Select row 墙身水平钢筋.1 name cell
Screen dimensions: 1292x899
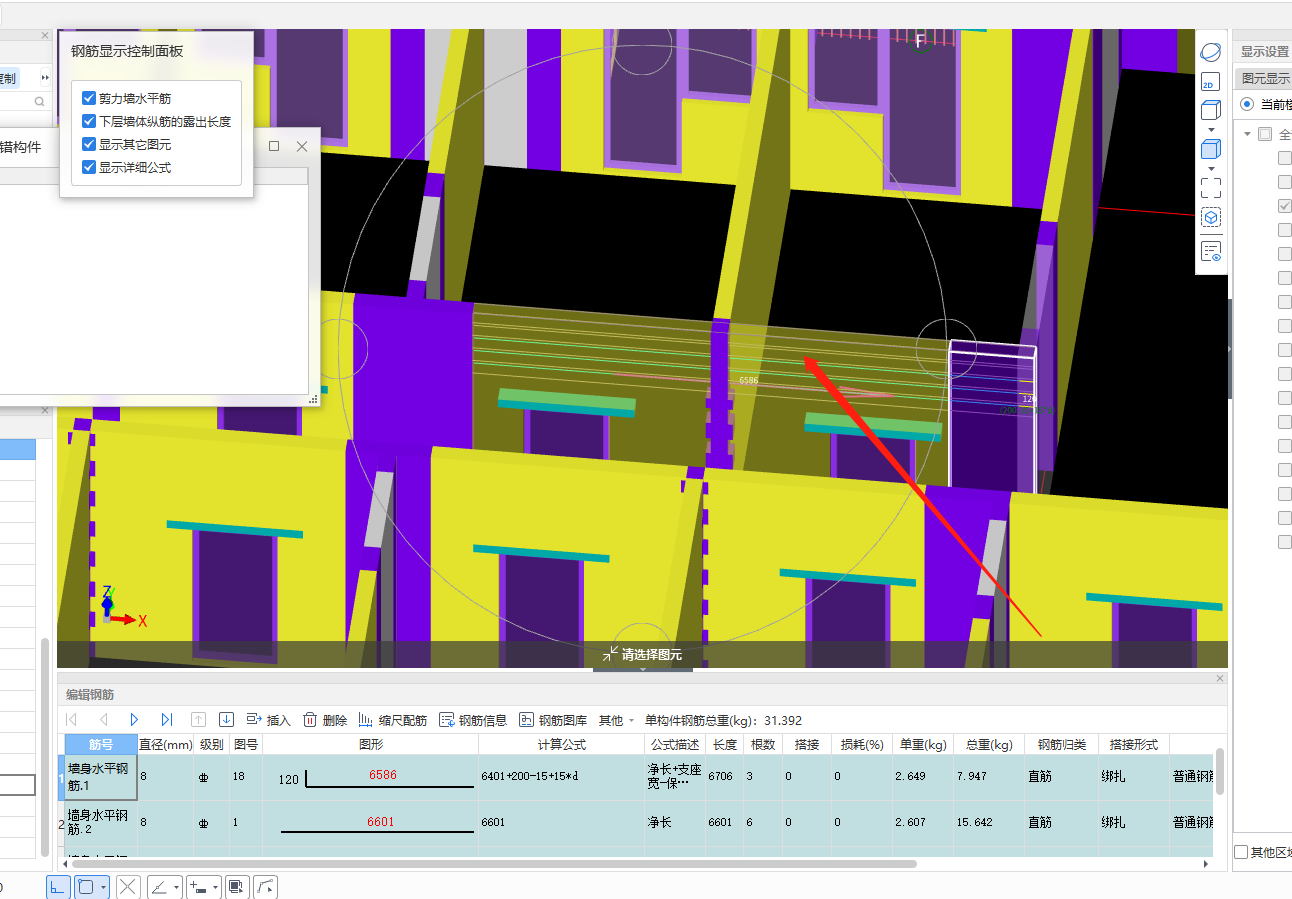click(101, 777)
